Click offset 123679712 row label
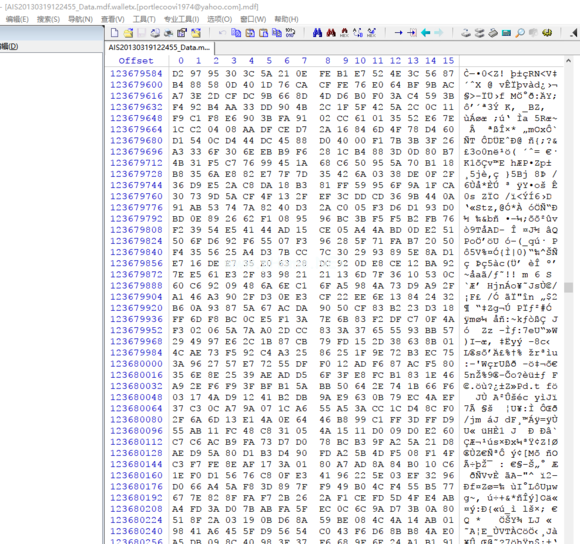The width and height of the screenshot is (580, 544). tap(136, 163)
